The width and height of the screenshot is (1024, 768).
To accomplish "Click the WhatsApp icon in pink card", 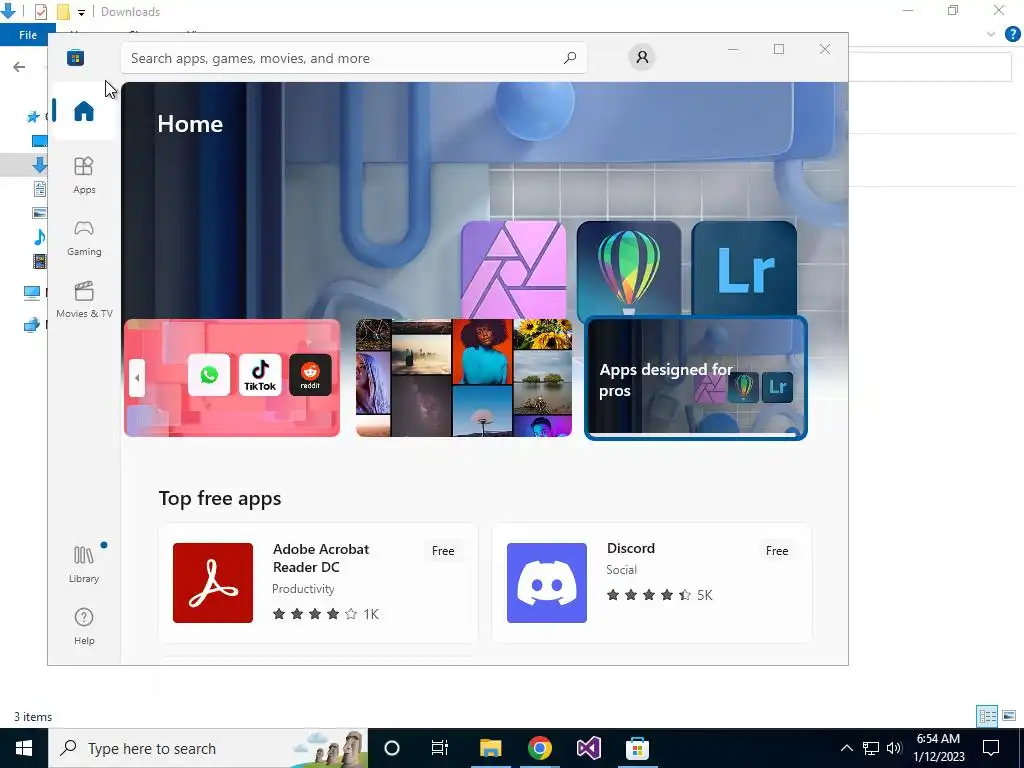I will 209,375.
